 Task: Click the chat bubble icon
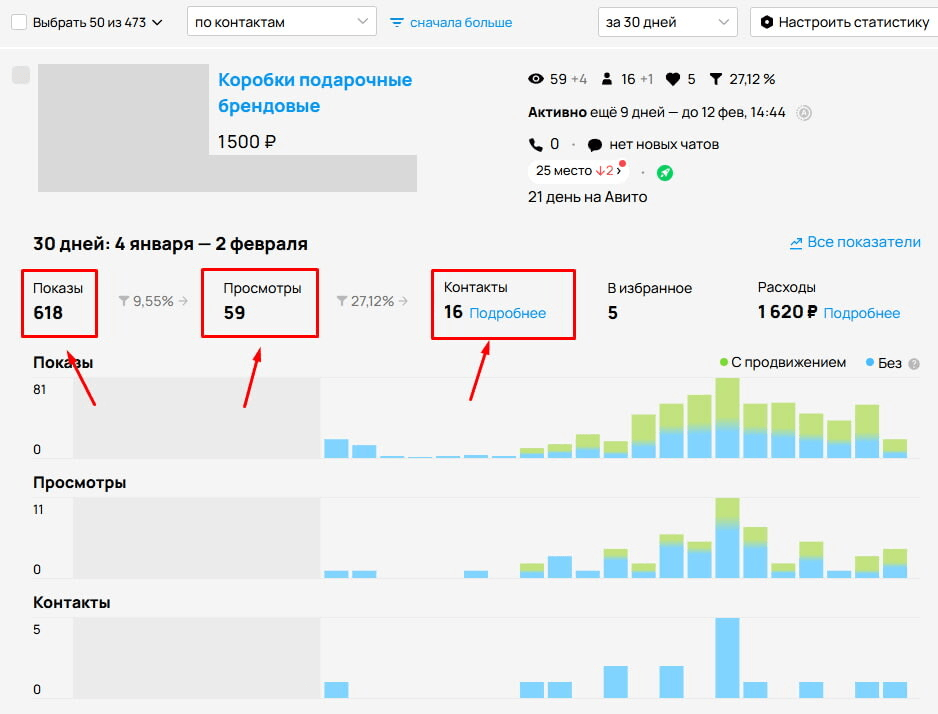[595, 145]
